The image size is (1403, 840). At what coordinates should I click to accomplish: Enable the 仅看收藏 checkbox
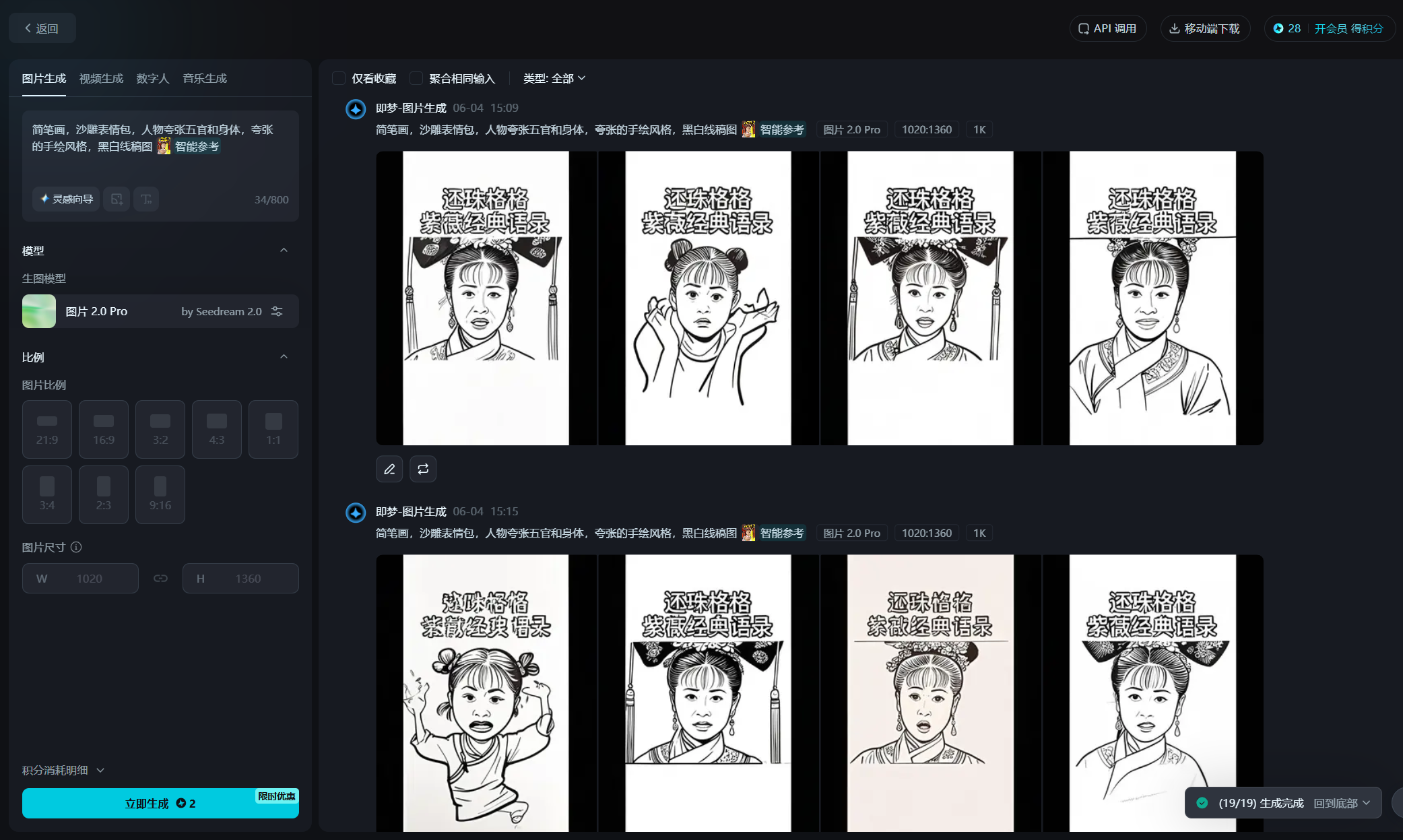[x=339, y=79]
